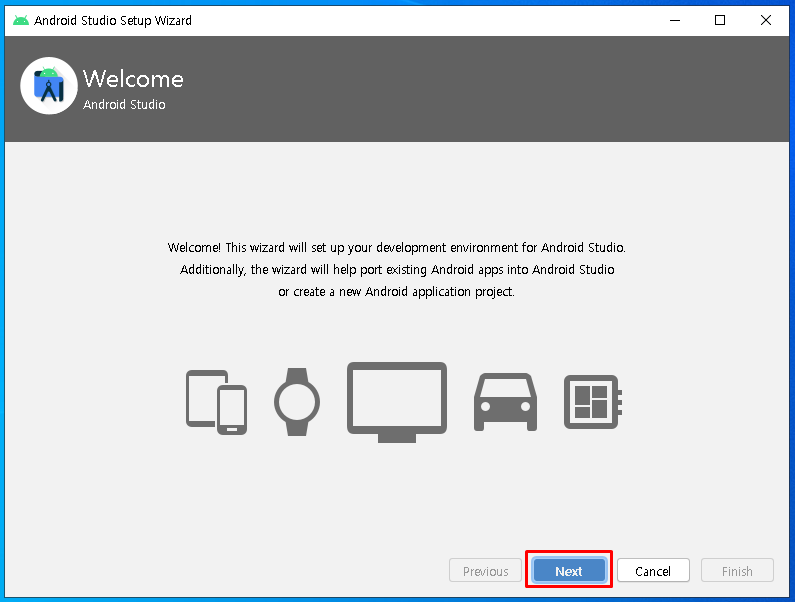
Task: Click the Android head icon in title bar
Action: coord(21,20)
